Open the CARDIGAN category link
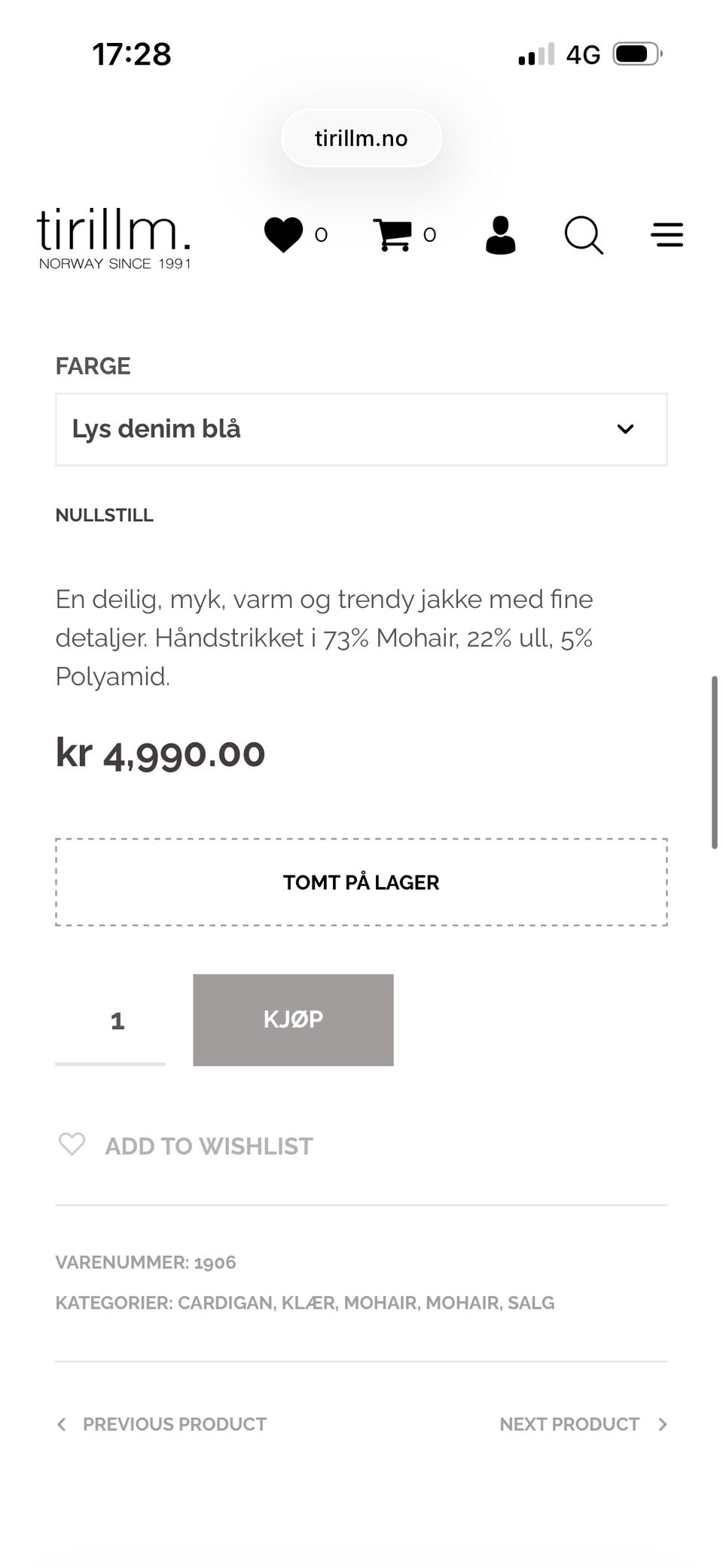 pos(225,1303)
